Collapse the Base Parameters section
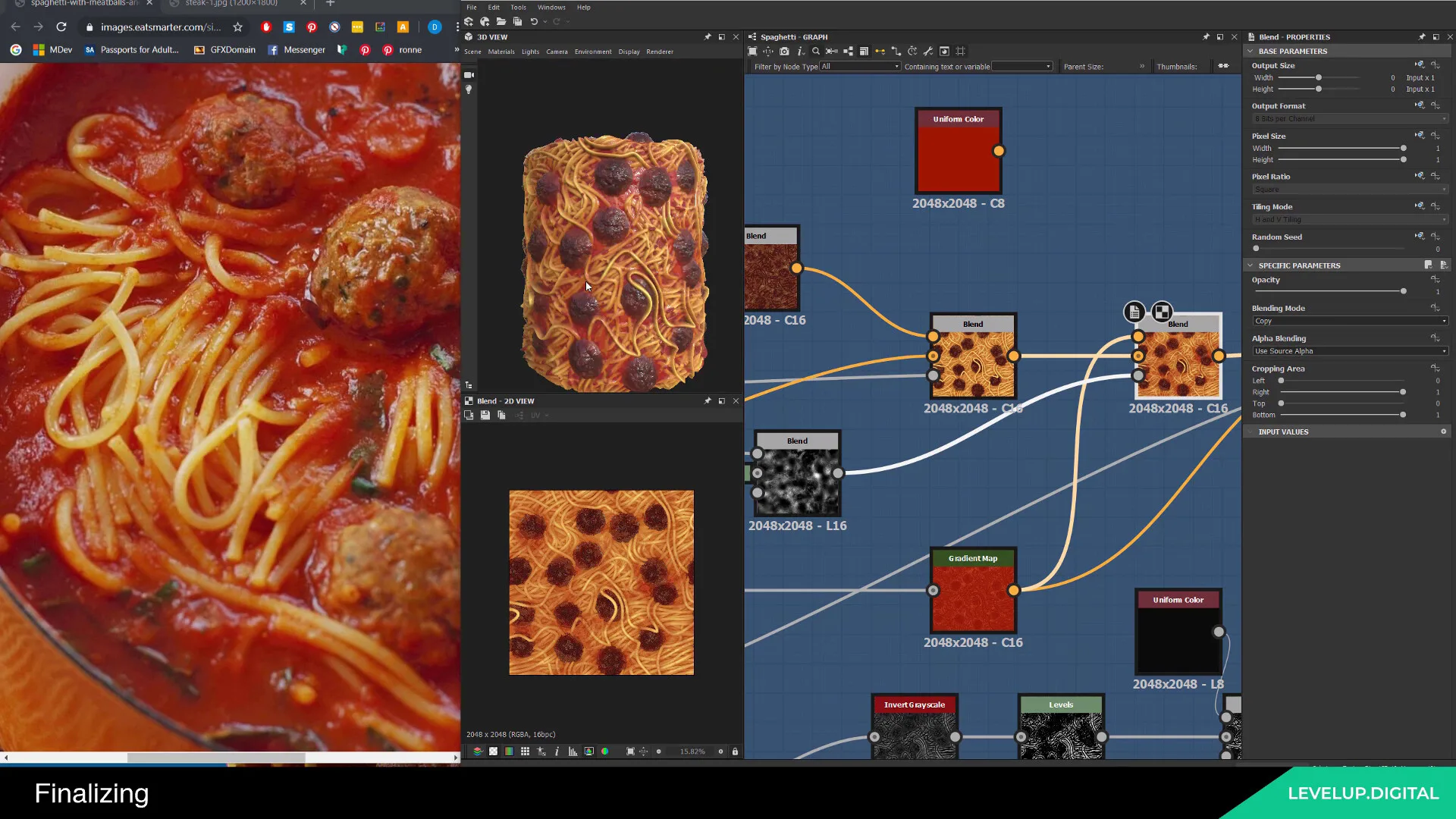1456x819 pixels. [1250, 51]
